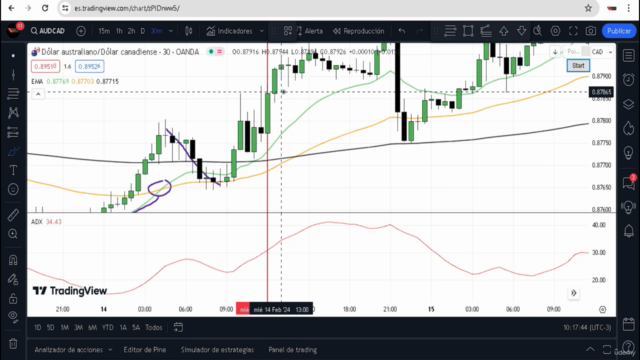Select the rectangle layout icon
640x360 pixels.
tap(468, 31)
